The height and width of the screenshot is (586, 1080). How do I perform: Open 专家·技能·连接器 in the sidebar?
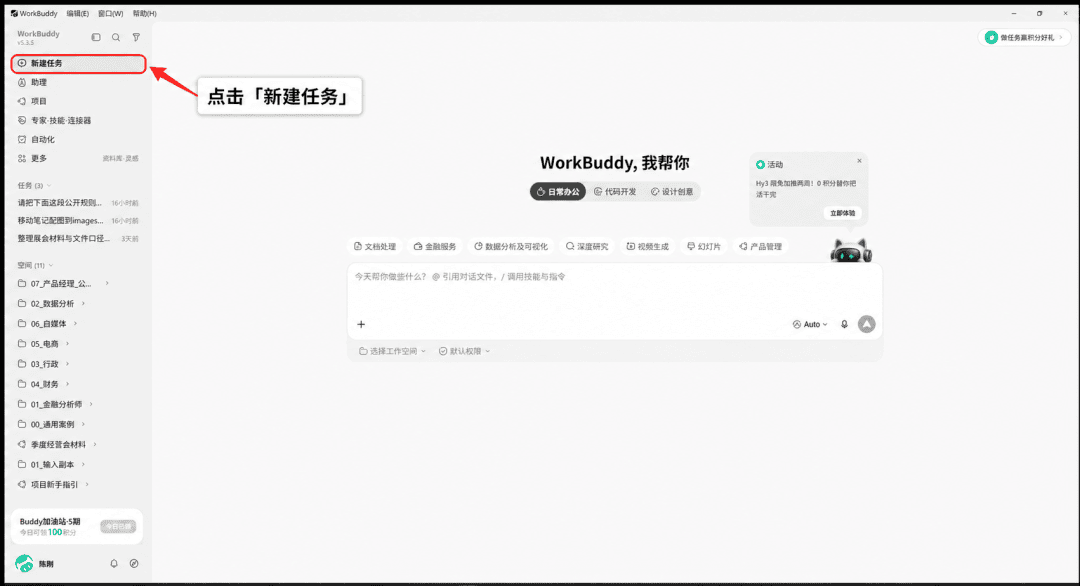(79, 121)
